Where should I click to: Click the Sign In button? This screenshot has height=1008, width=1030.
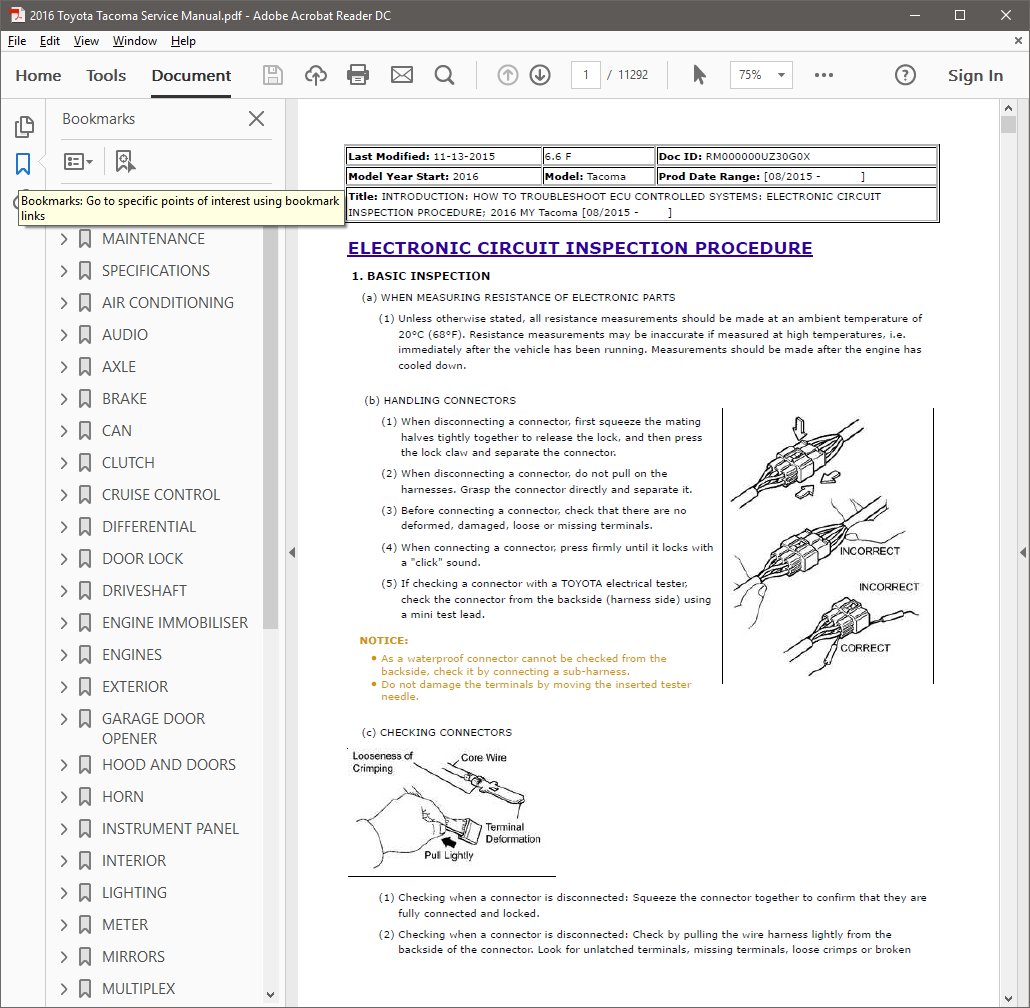[x=975, y=76]
